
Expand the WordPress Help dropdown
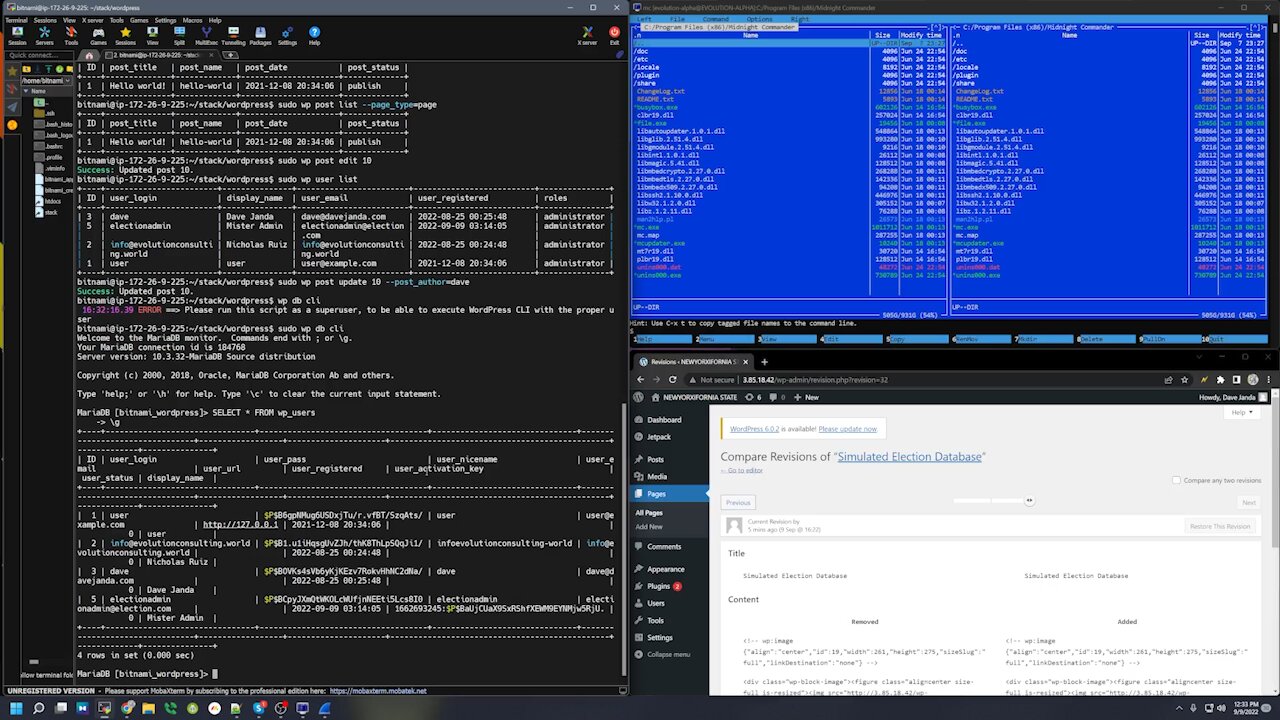[1240, 412]
